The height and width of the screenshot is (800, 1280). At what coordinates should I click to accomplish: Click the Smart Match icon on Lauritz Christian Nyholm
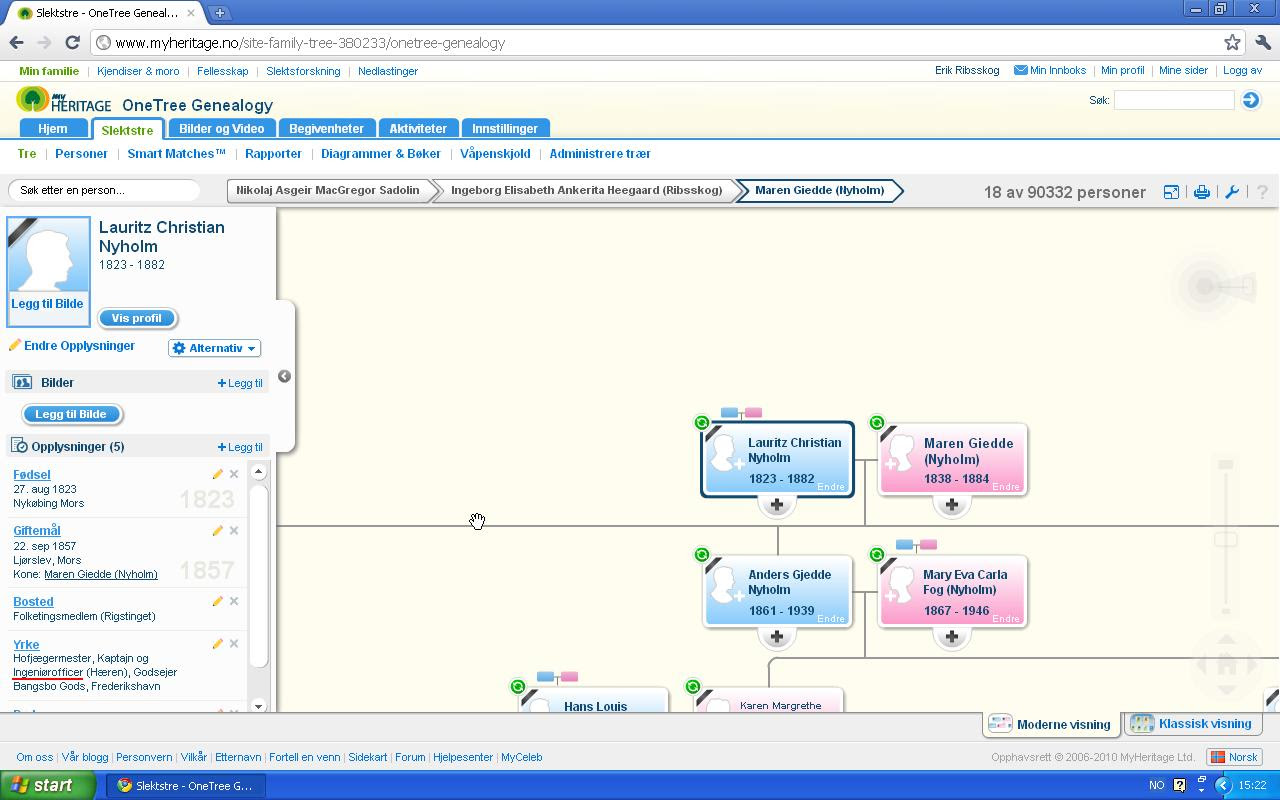tap(702, 423)
